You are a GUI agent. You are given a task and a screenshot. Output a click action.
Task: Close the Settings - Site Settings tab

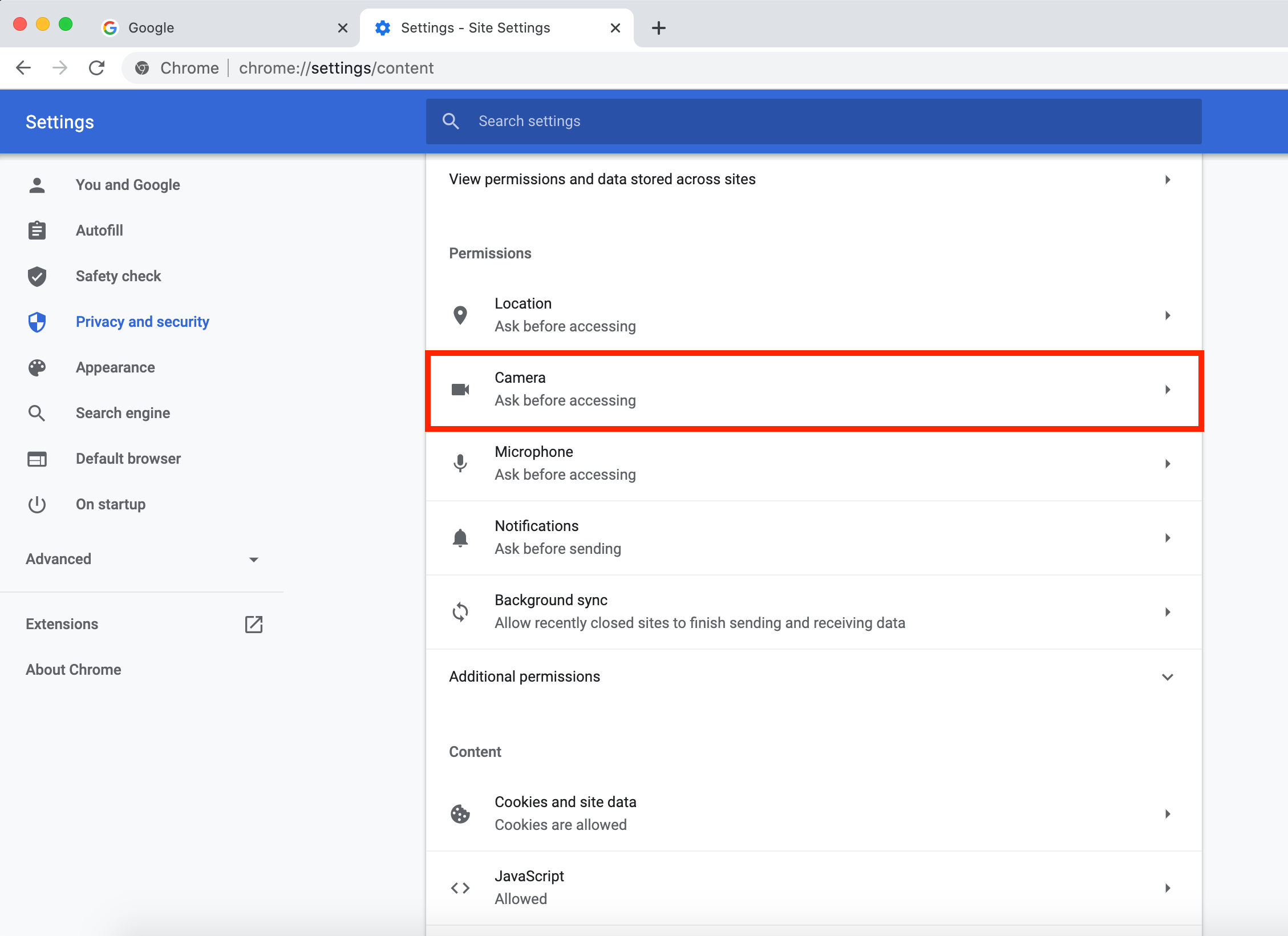(x=615, y=28)
